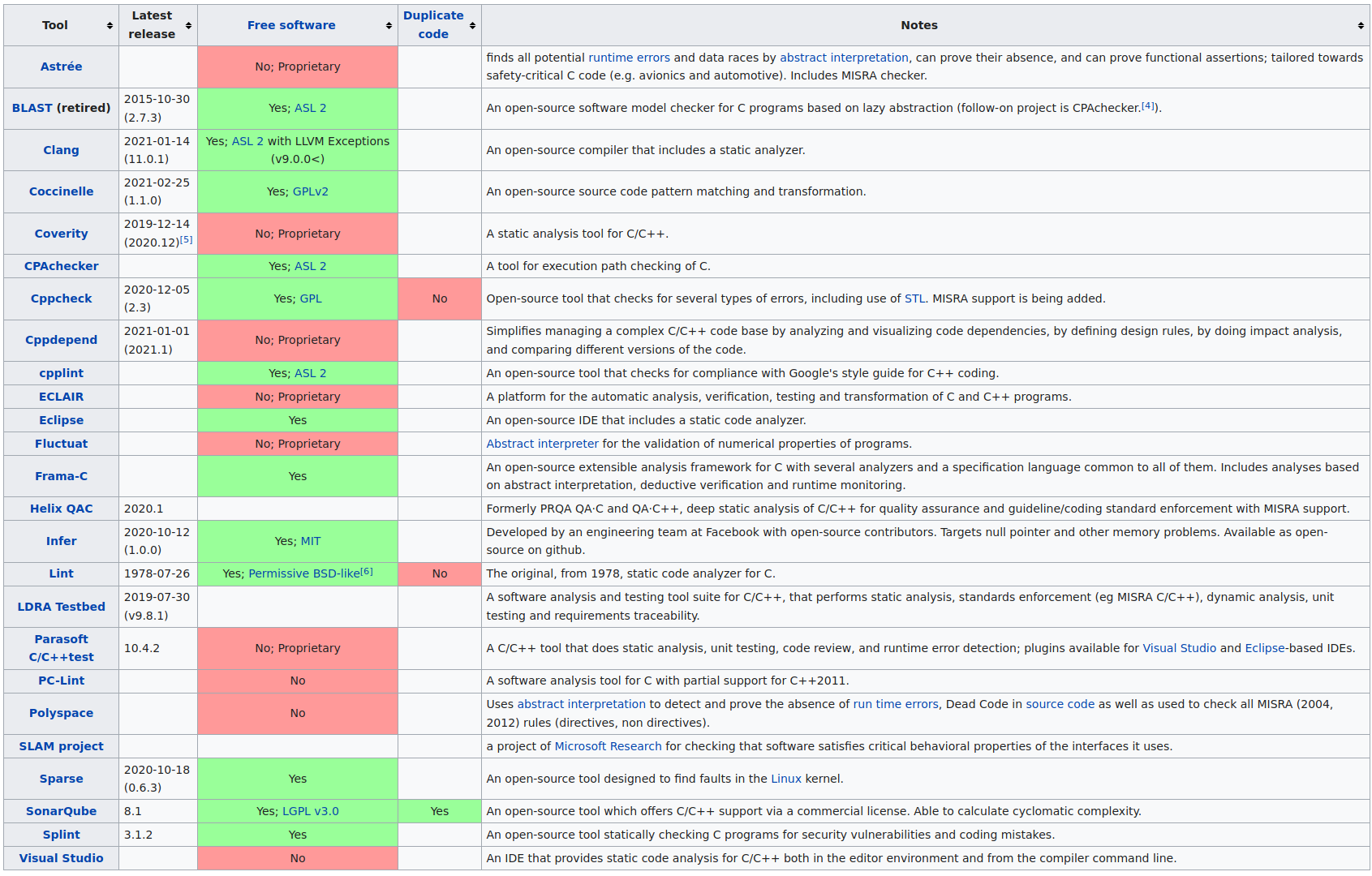Image resolution: width=1372 pixels, height=876 pixels.
Task: Open the Sparse tool link
Action: pos(61,779)
